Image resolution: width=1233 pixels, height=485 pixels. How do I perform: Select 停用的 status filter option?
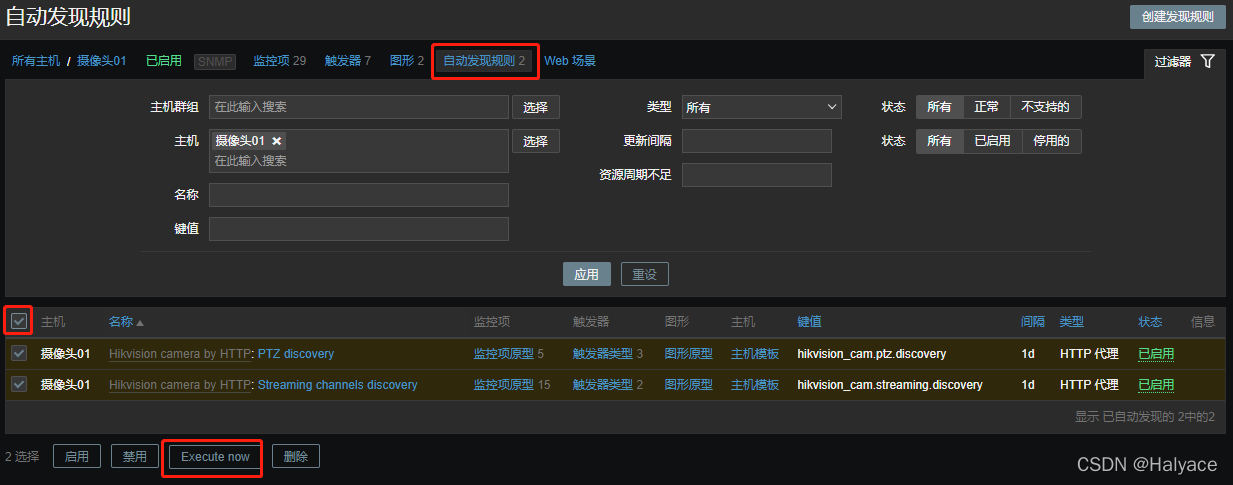point(1052,141)
